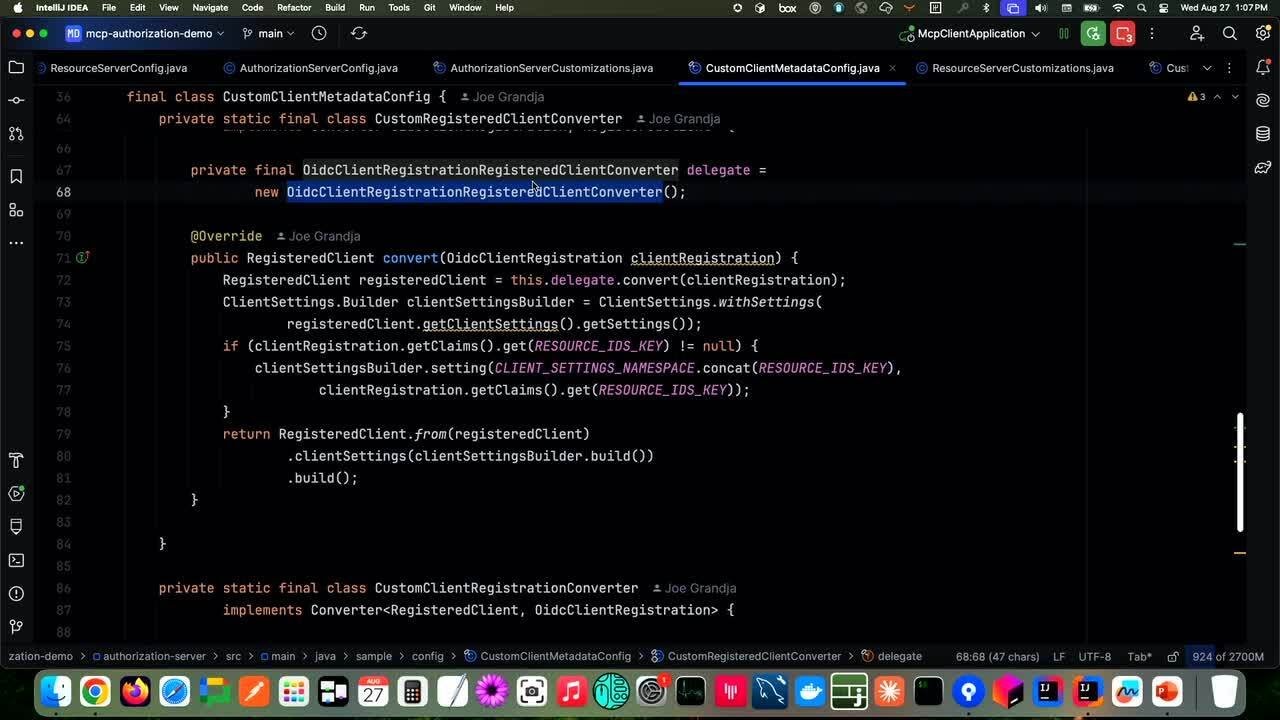Open the Commit tool window

click(x=16, y=101)
